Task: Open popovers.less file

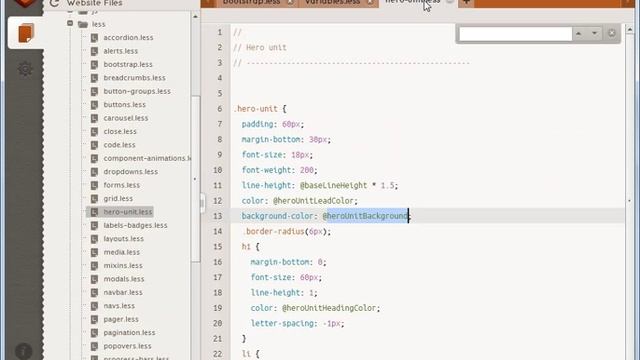Action: coord(127,347)
